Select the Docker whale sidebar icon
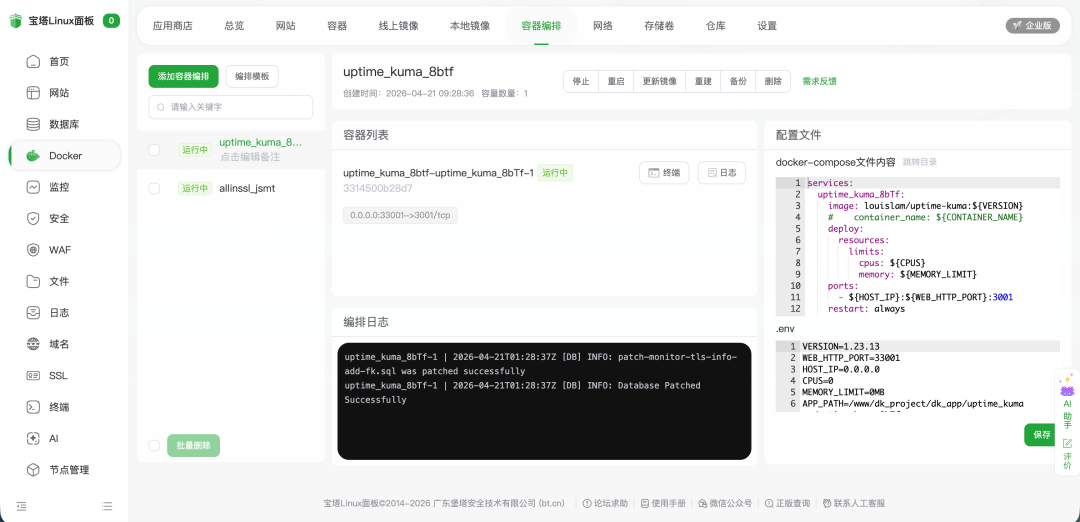The height and width of the screenshot is (522, 1080). [x=33, y=156]
